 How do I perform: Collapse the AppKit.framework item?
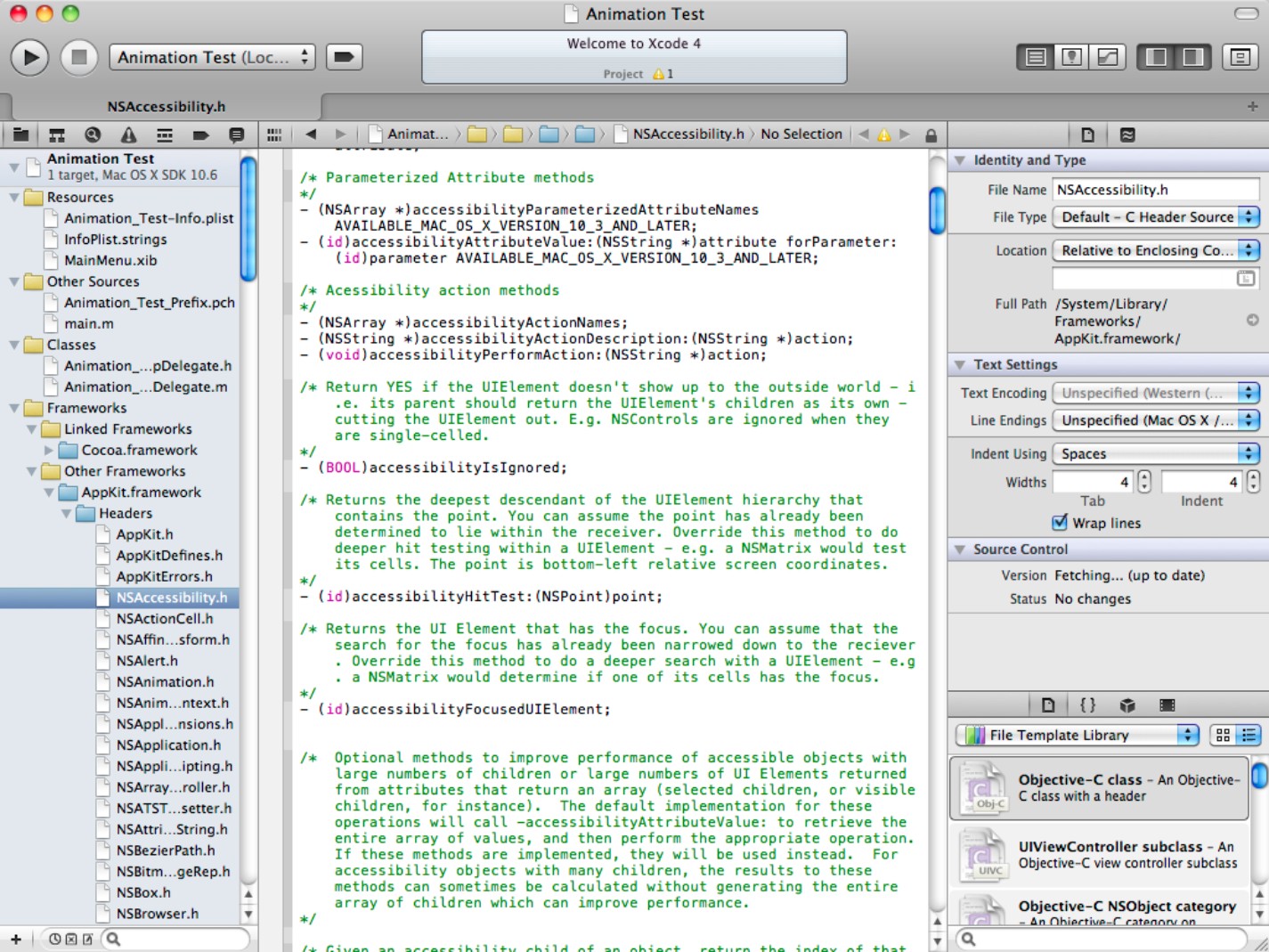(x=49, y=492)
